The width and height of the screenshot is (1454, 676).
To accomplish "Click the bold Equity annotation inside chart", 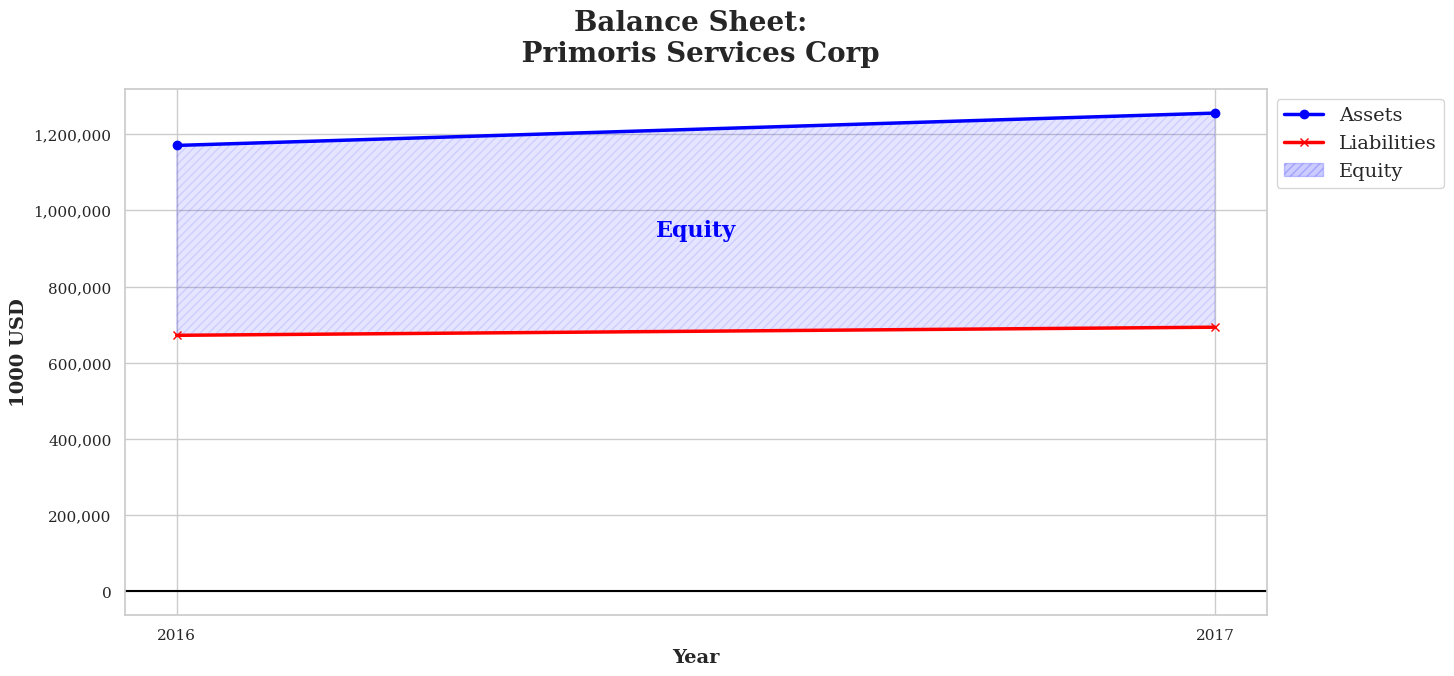I will [x=695, y=230].
